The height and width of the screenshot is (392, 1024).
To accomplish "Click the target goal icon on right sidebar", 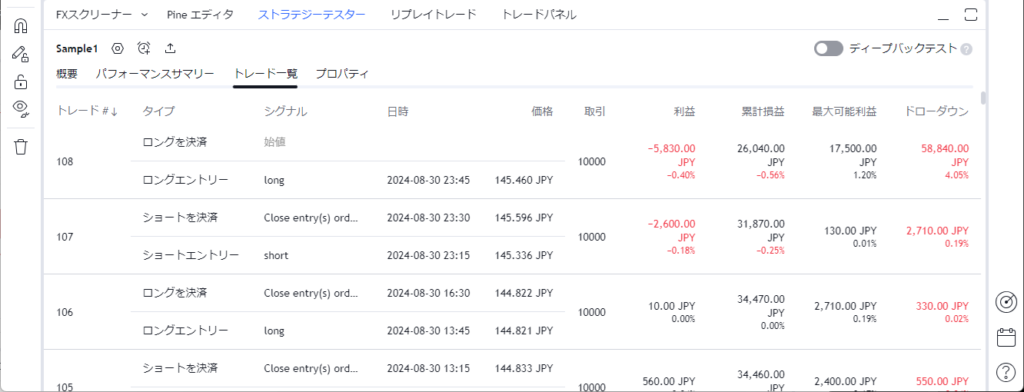I will click(1006, 302).
